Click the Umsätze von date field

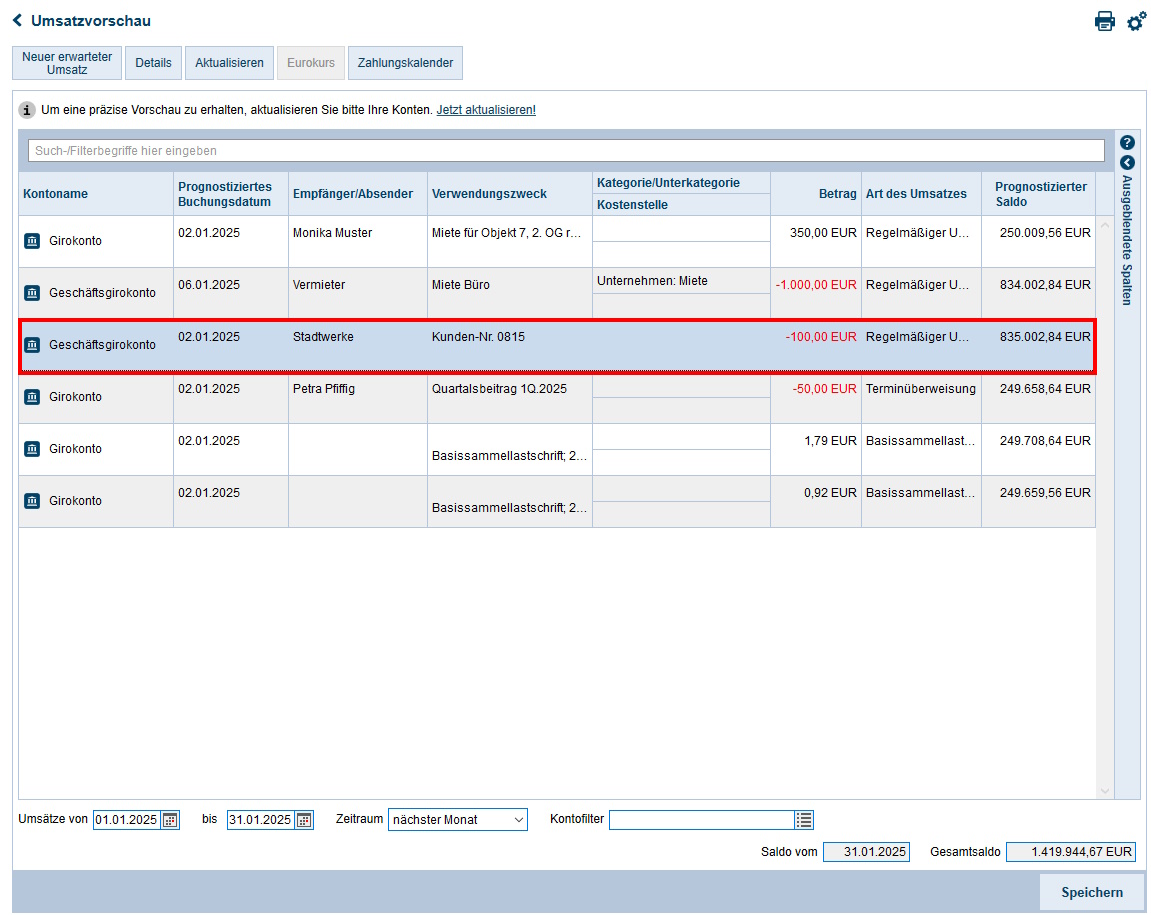pos(127,820)
